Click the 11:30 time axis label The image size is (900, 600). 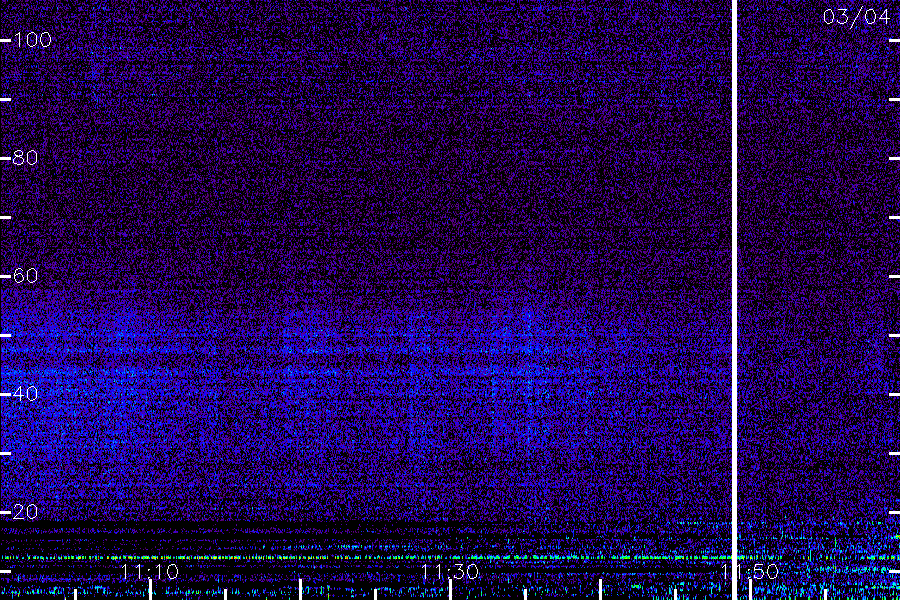pyautogui.click(x=449, y=572)
